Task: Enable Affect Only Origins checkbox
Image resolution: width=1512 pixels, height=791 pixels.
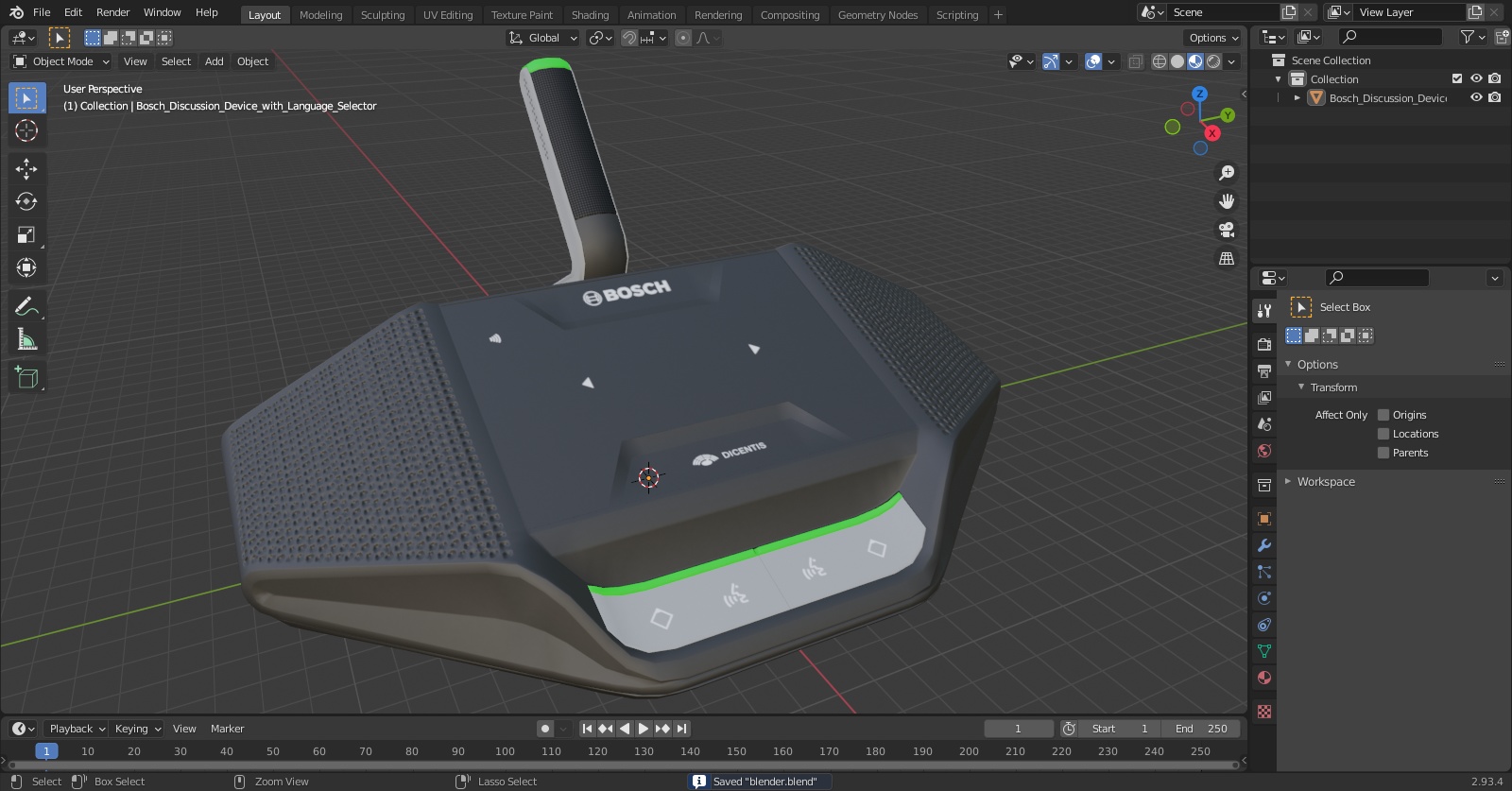Action: tap(1383, 415)
